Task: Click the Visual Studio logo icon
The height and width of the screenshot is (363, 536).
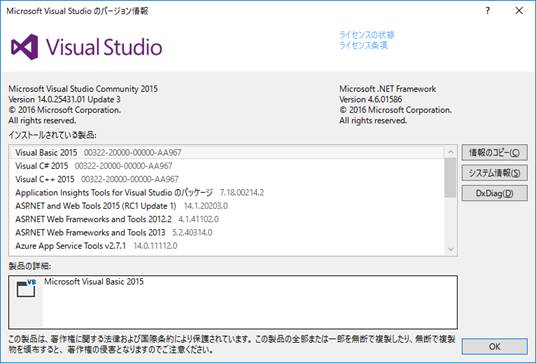Action: point(25,47)
